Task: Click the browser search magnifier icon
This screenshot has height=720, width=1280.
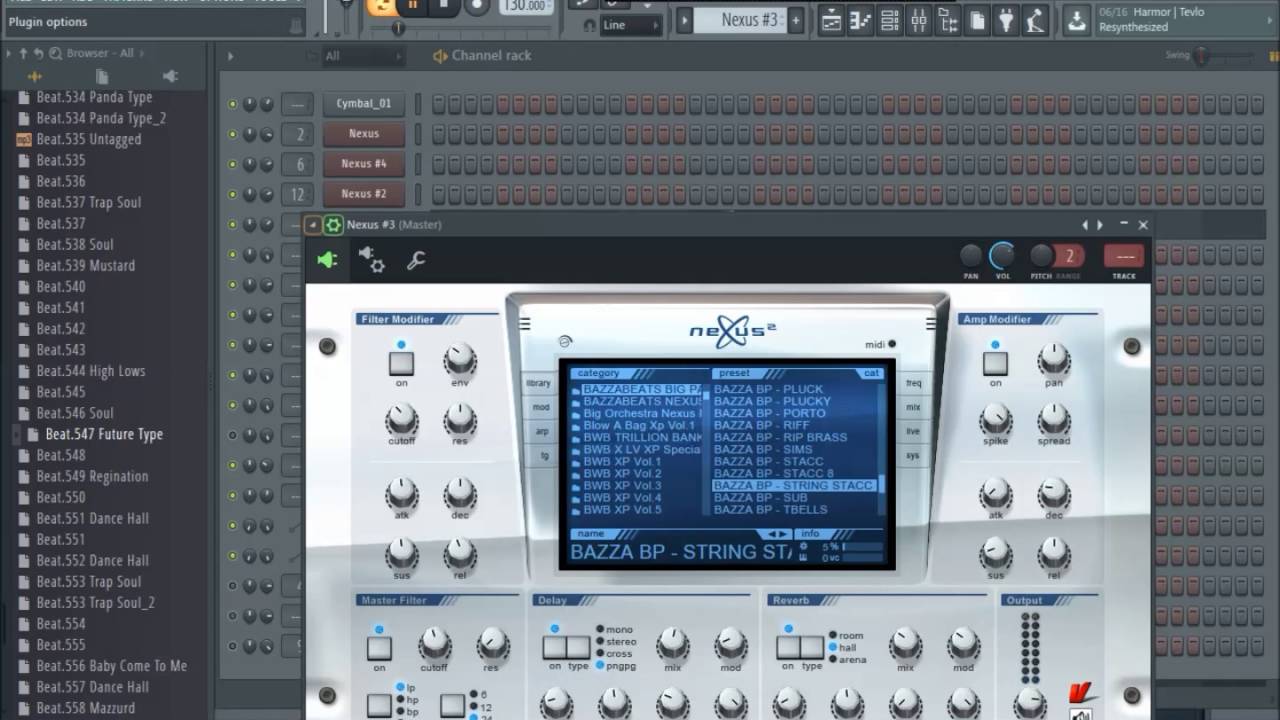Action: coord(55,53)
